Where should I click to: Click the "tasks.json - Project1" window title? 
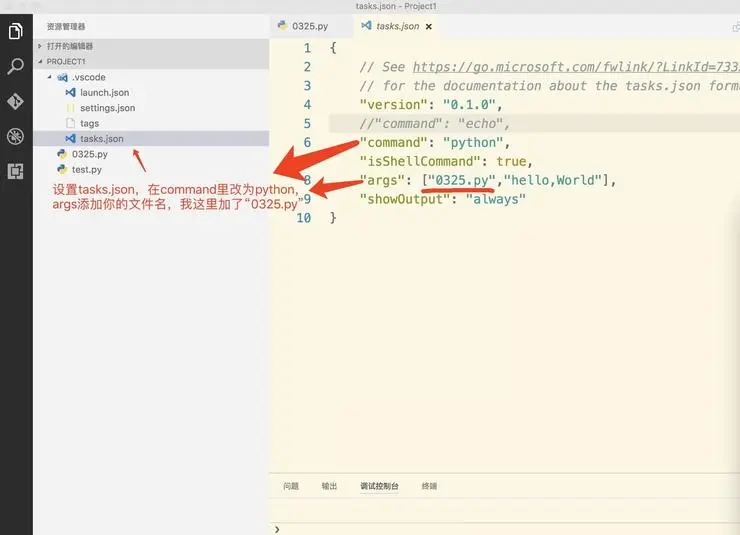point(396,6)
